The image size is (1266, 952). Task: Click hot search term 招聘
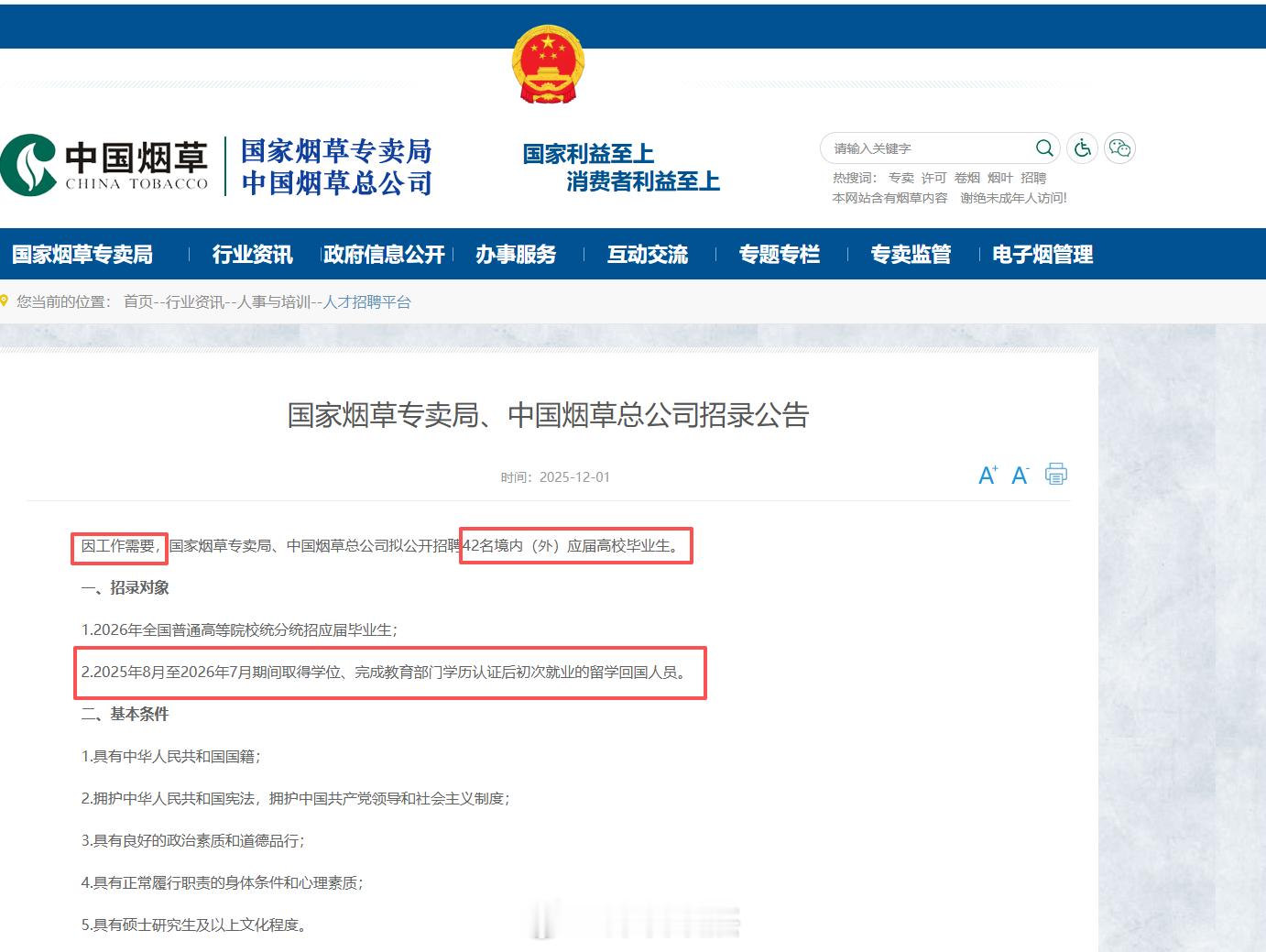pyautogui.click(x=1033, y=178)
